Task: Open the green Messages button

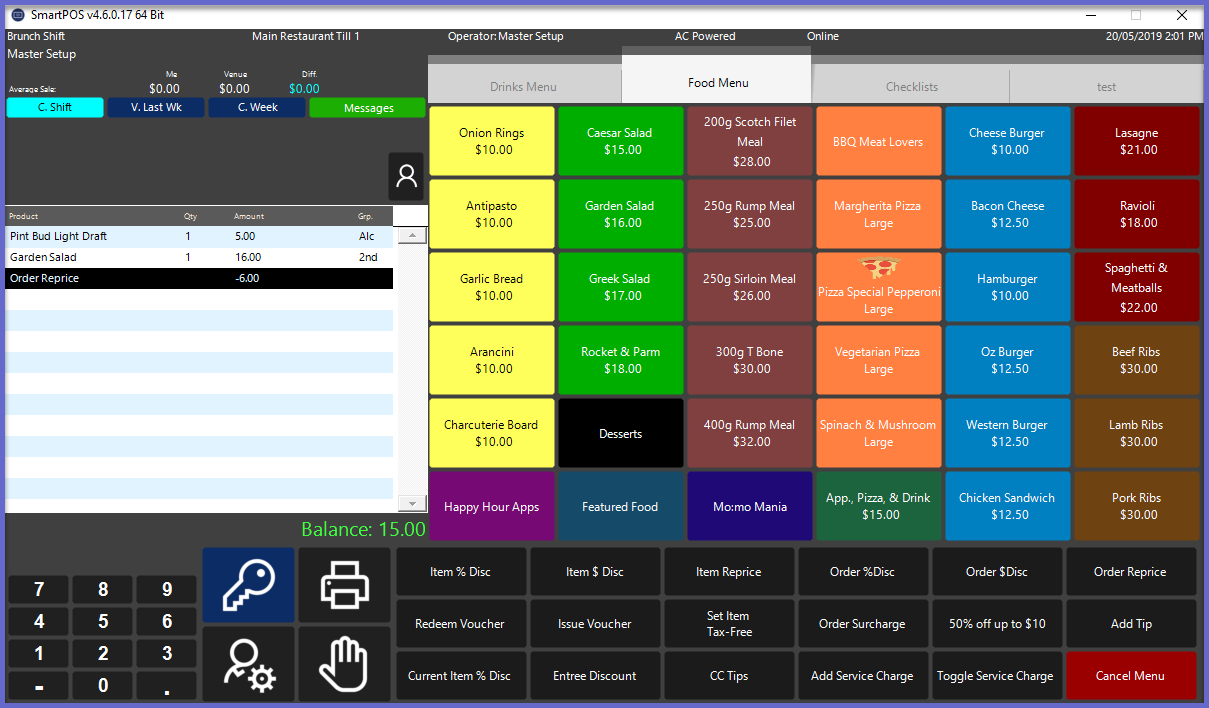Action: (368, 108)
